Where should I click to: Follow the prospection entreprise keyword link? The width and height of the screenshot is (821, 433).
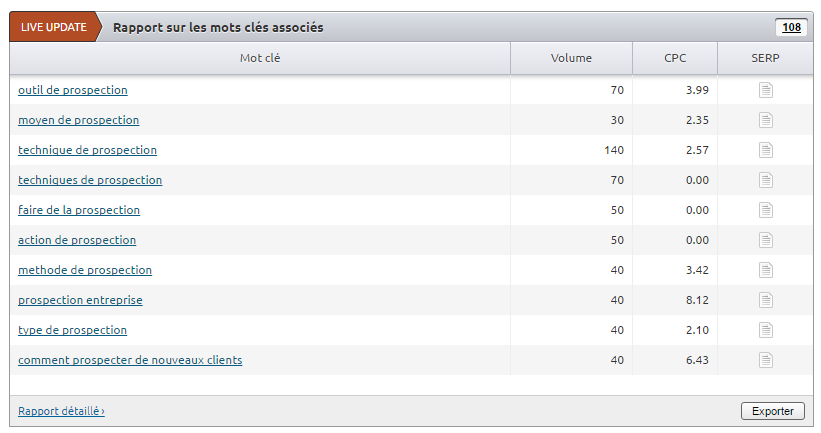click(x=80, y=300)
